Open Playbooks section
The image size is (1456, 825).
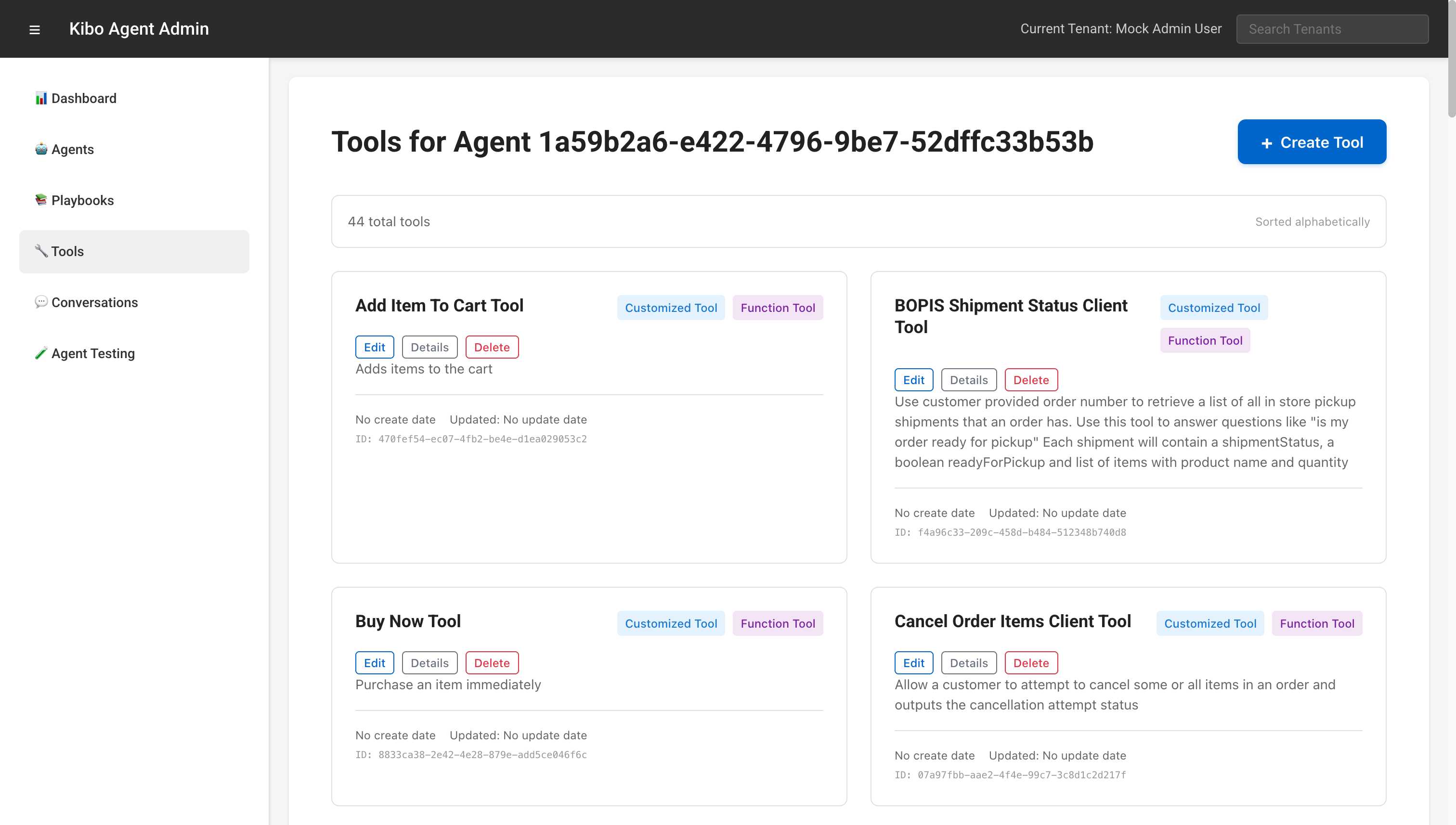[134, 201]
